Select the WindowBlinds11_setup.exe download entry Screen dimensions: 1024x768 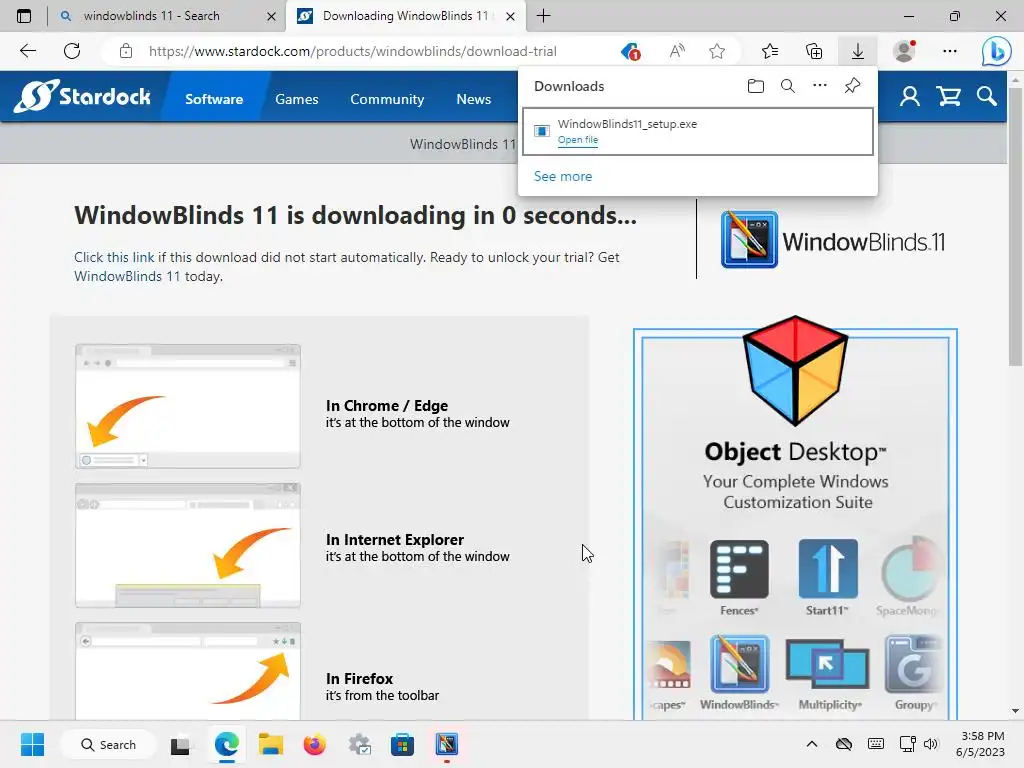point(697,131)
